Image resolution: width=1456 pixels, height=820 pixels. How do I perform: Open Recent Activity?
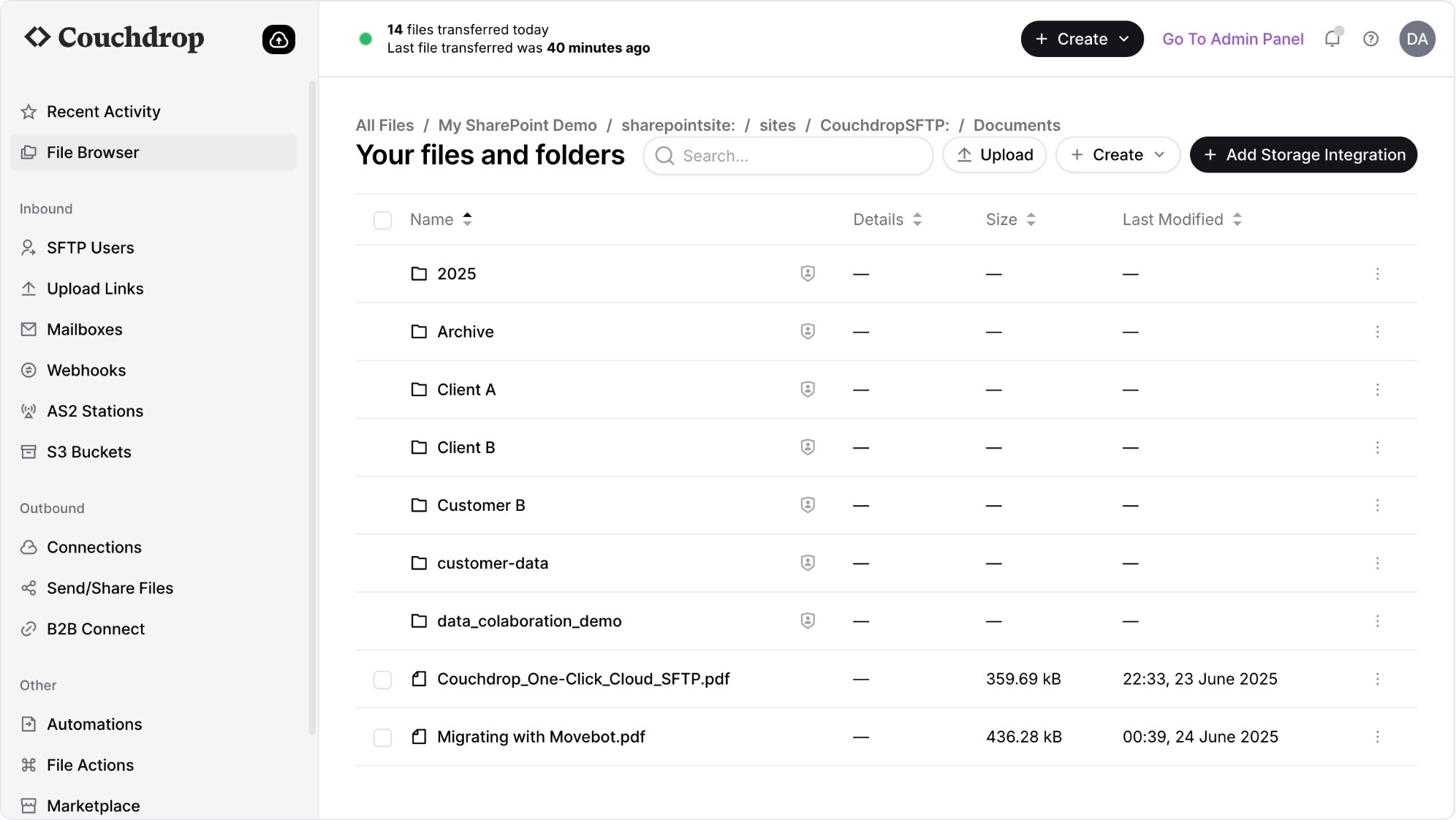pos(103,111)
